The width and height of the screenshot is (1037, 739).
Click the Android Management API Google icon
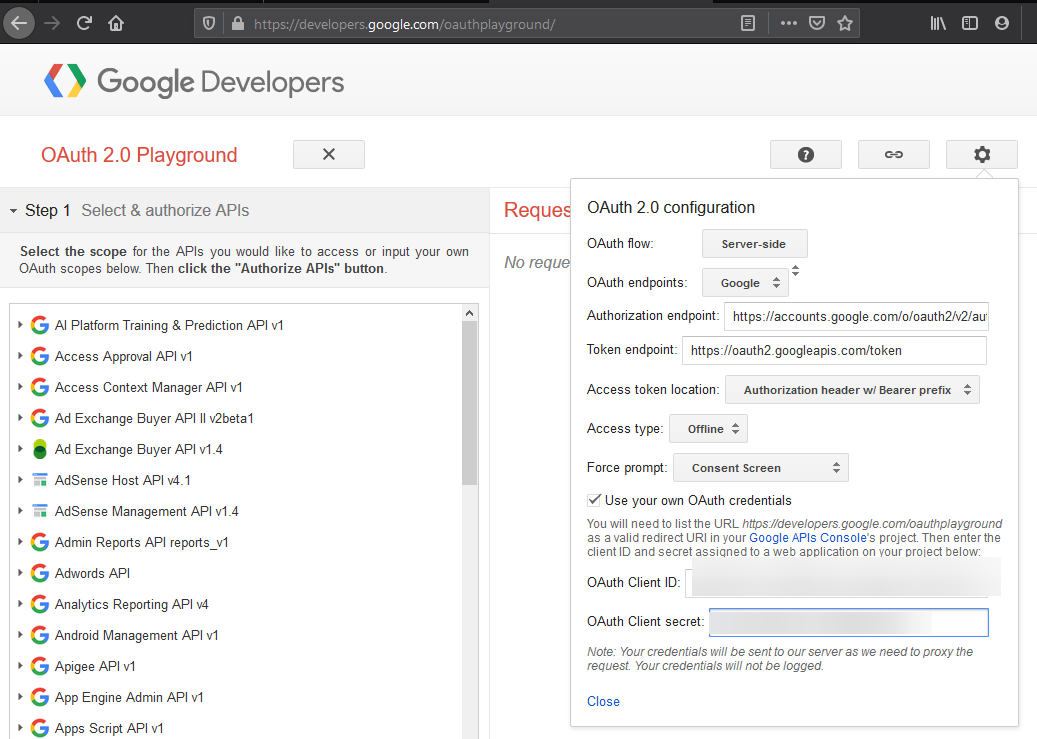point(40,635)
